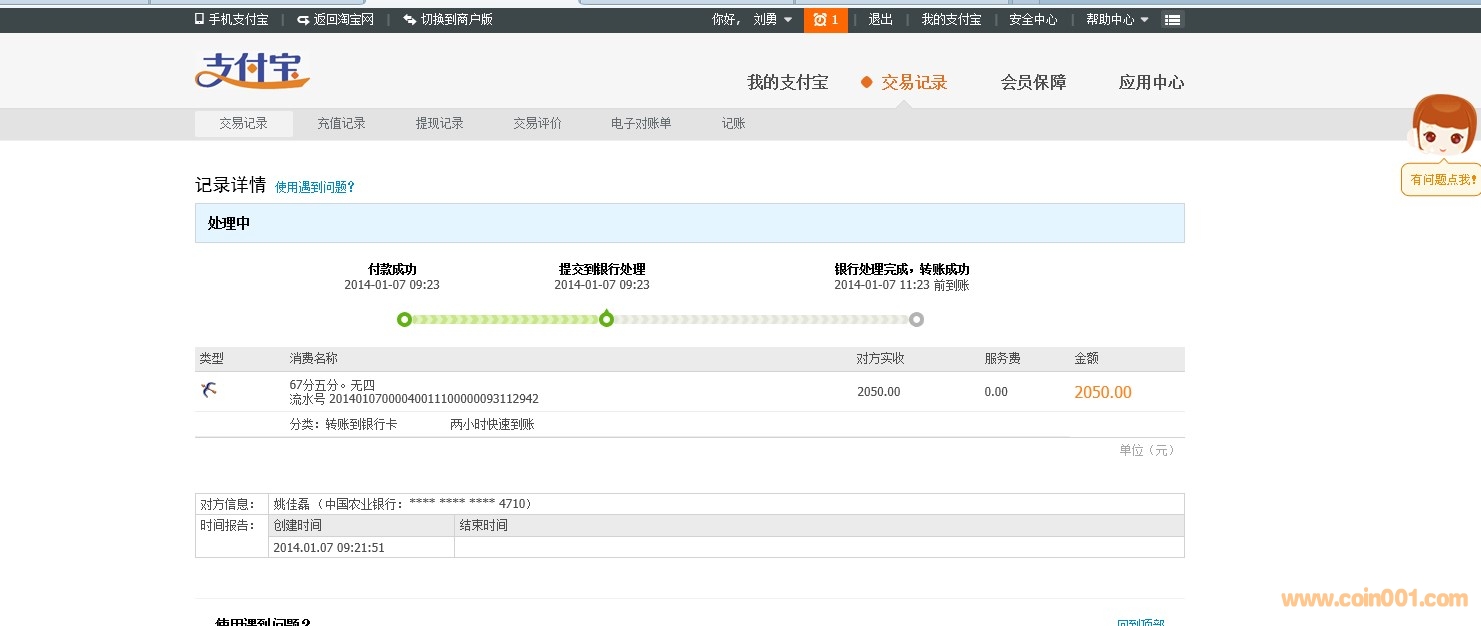This screenshot has height=626, width=1481.
Task: Expand the 刘勇 user account dropdown
Action: [787, 20]
